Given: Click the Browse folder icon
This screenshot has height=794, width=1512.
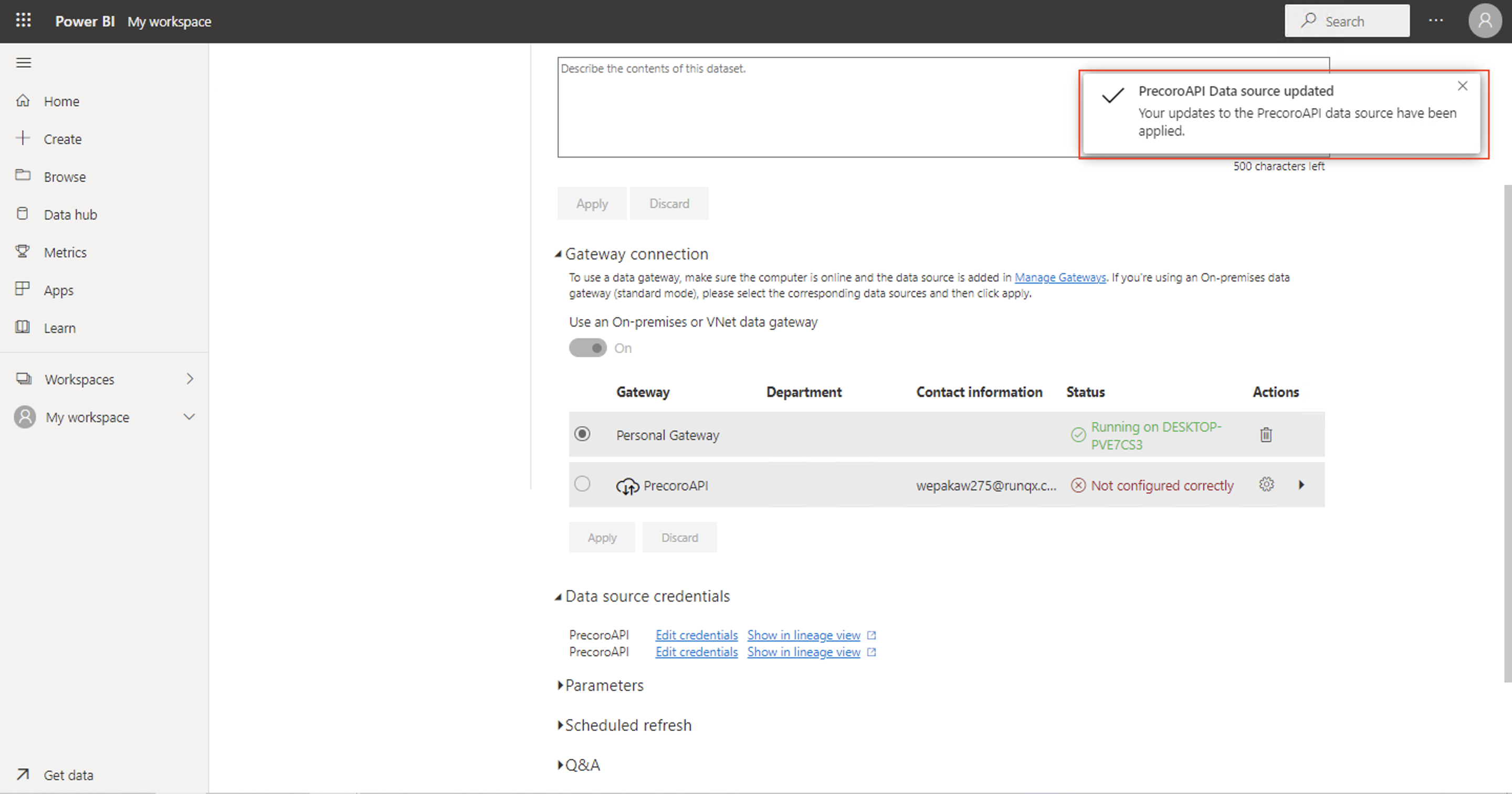Looking at the screenshot, I should pos(23,175).
